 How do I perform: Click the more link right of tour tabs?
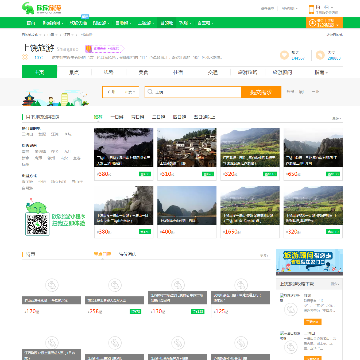coord(337,118)
